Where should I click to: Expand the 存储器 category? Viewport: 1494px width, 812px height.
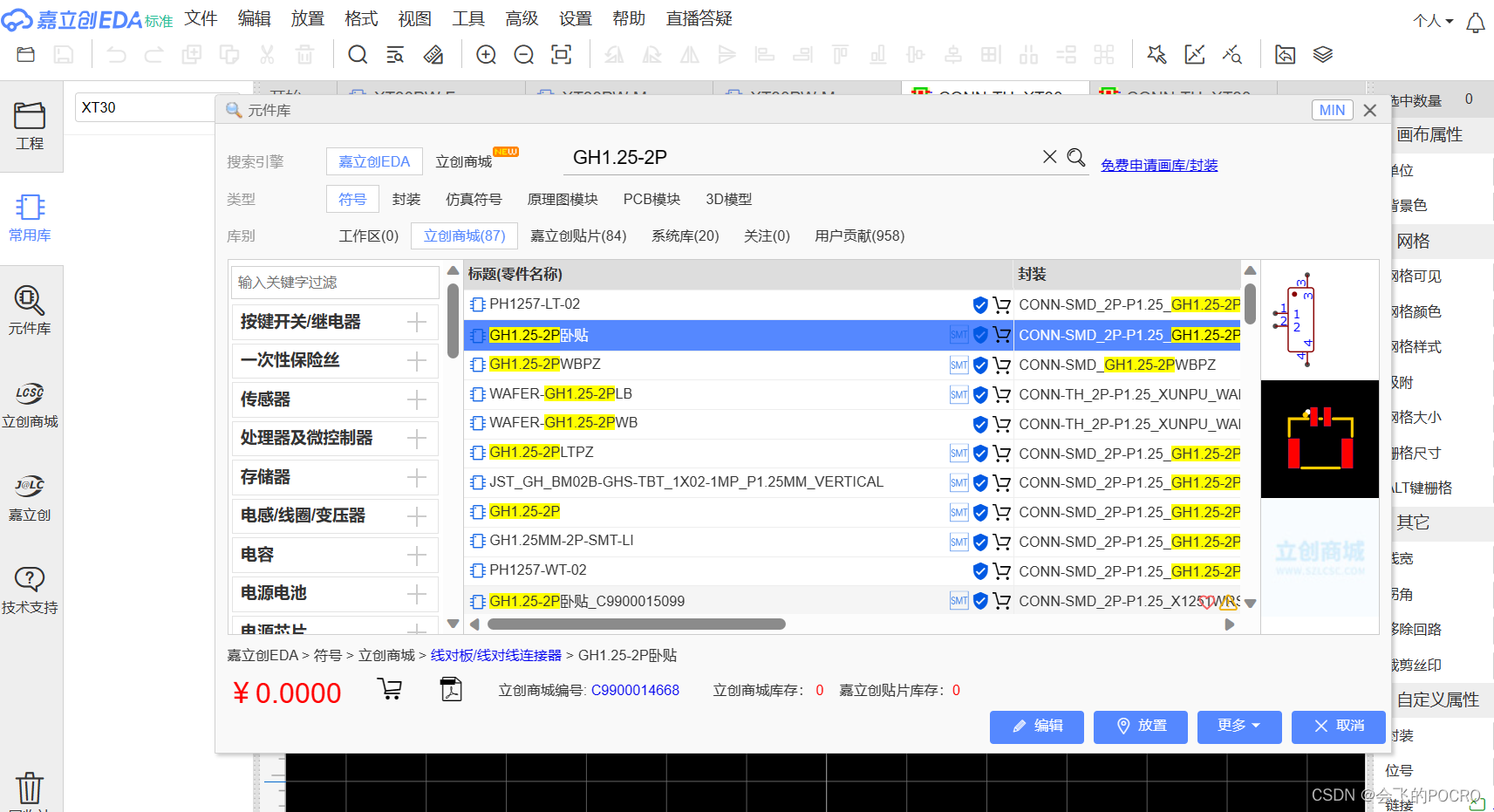pos(416,477)
